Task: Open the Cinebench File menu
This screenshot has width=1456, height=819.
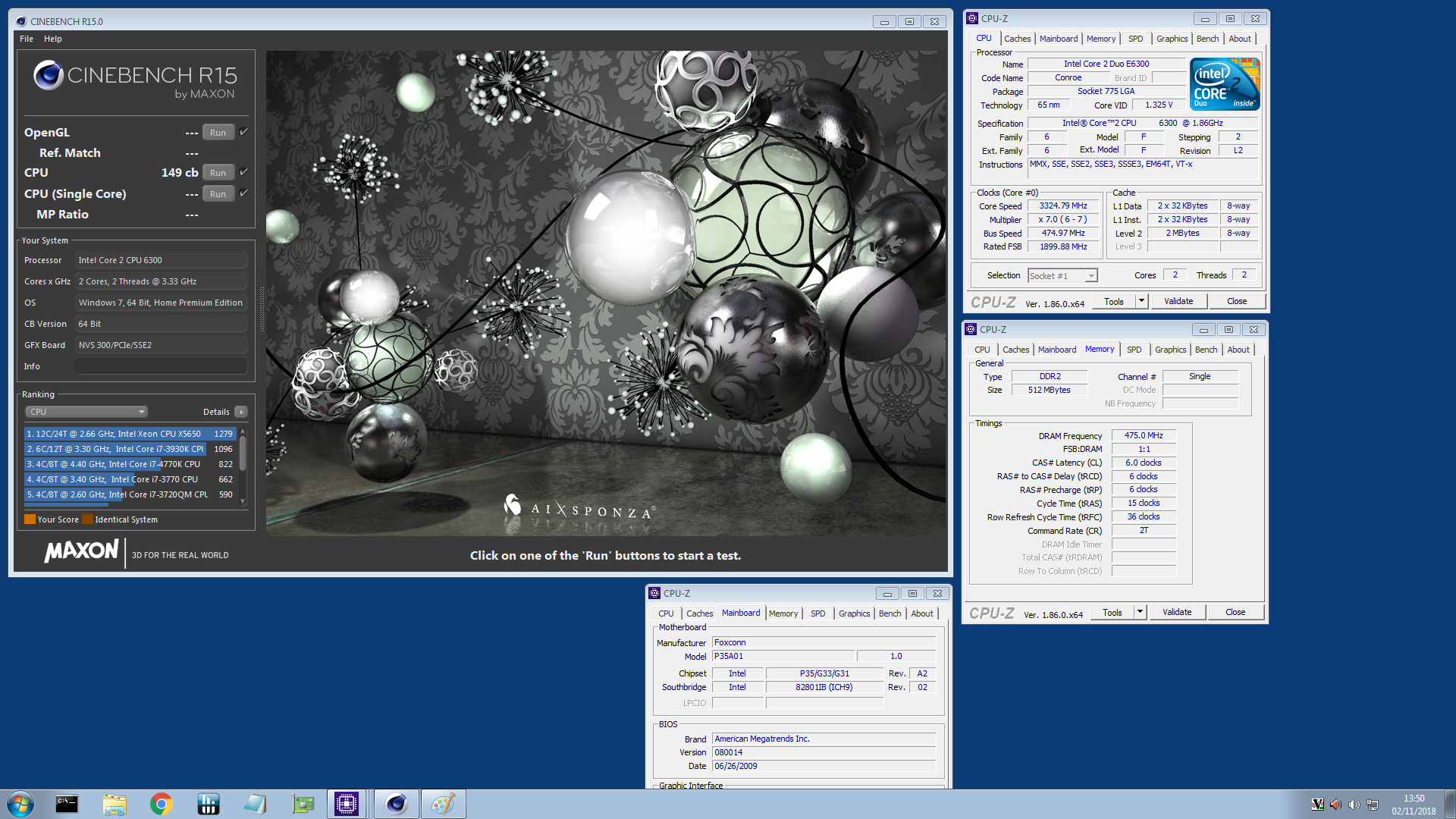Action: coord(27,39)
